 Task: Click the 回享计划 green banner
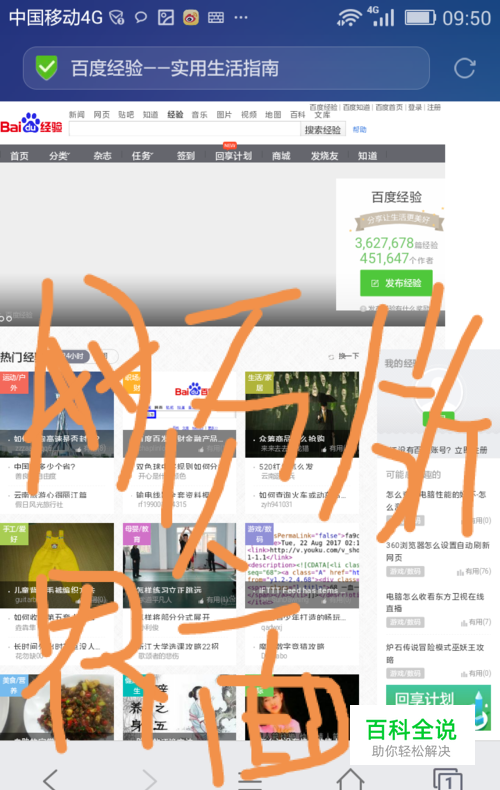click(438, 707)
